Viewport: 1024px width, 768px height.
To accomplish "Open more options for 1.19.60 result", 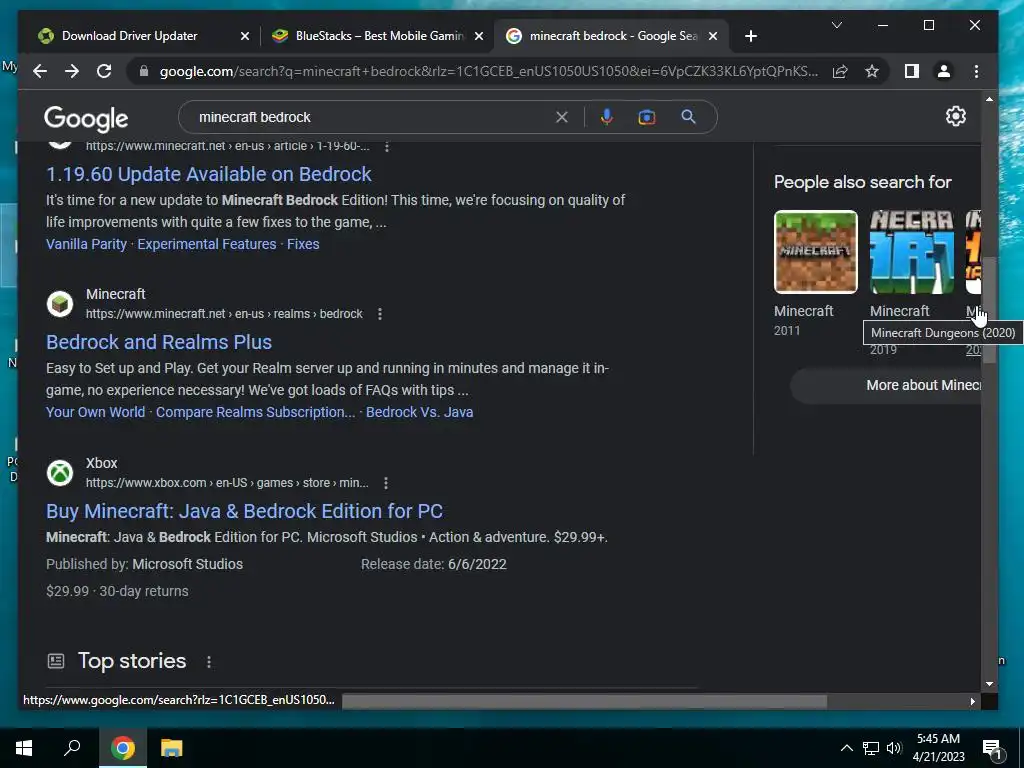I will point(387,146).
